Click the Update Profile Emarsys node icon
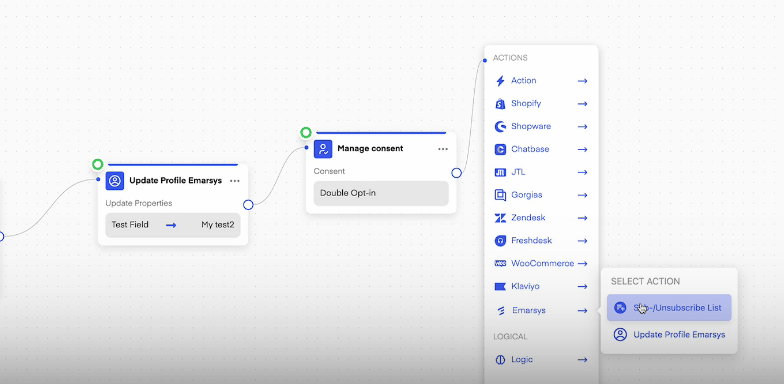 point(114,180)
